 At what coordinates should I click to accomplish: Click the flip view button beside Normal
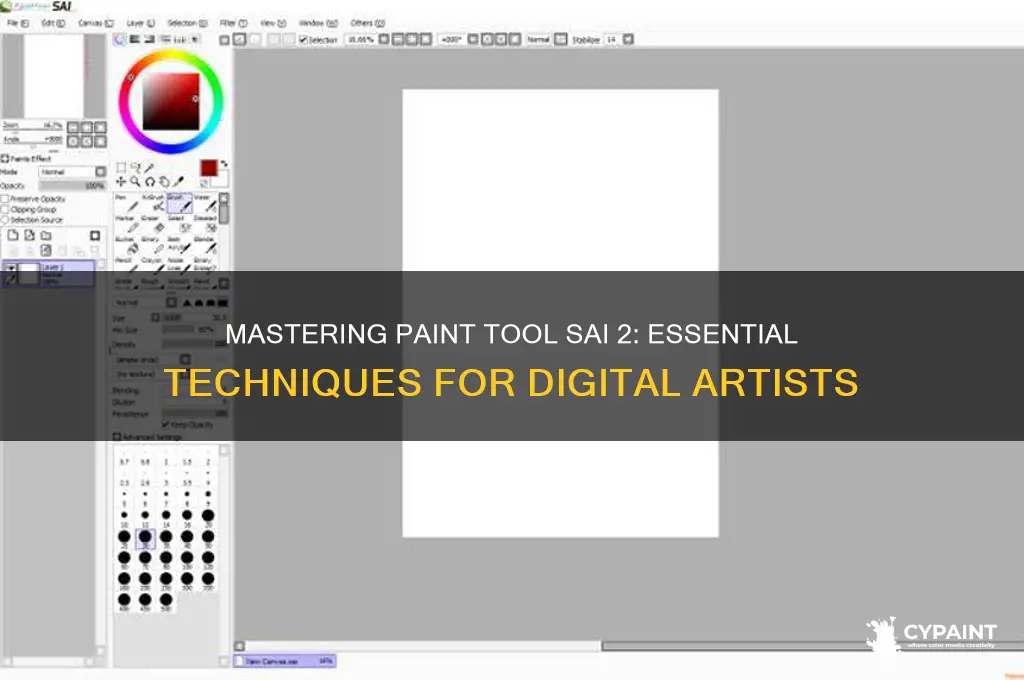561,39
